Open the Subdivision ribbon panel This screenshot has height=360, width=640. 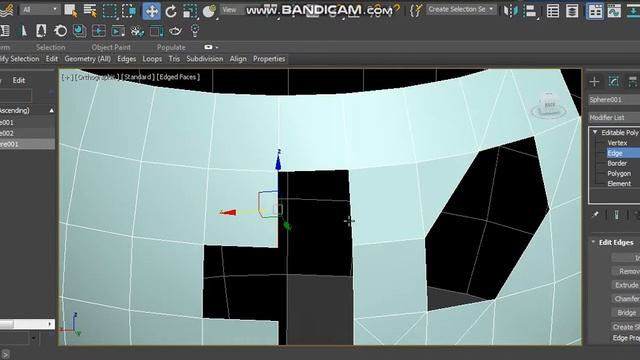tap(204, 59)
